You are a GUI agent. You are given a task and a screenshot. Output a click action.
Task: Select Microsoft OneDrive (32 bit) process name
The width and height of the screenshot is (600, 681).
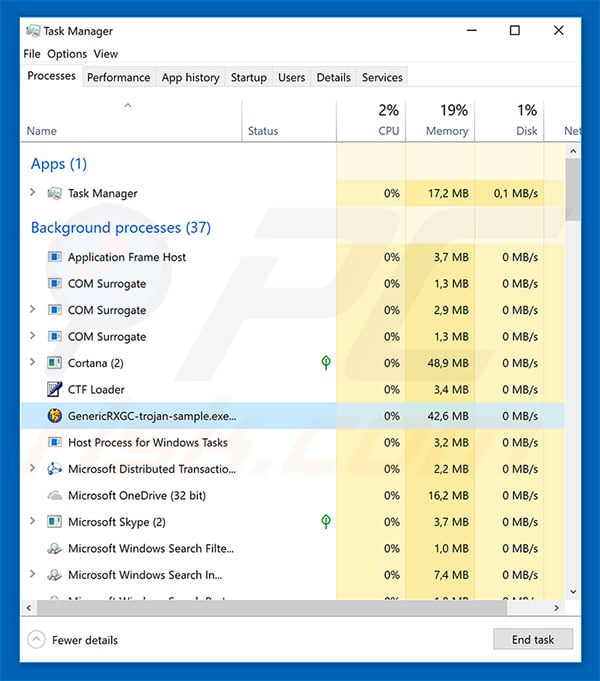point(137,496)
